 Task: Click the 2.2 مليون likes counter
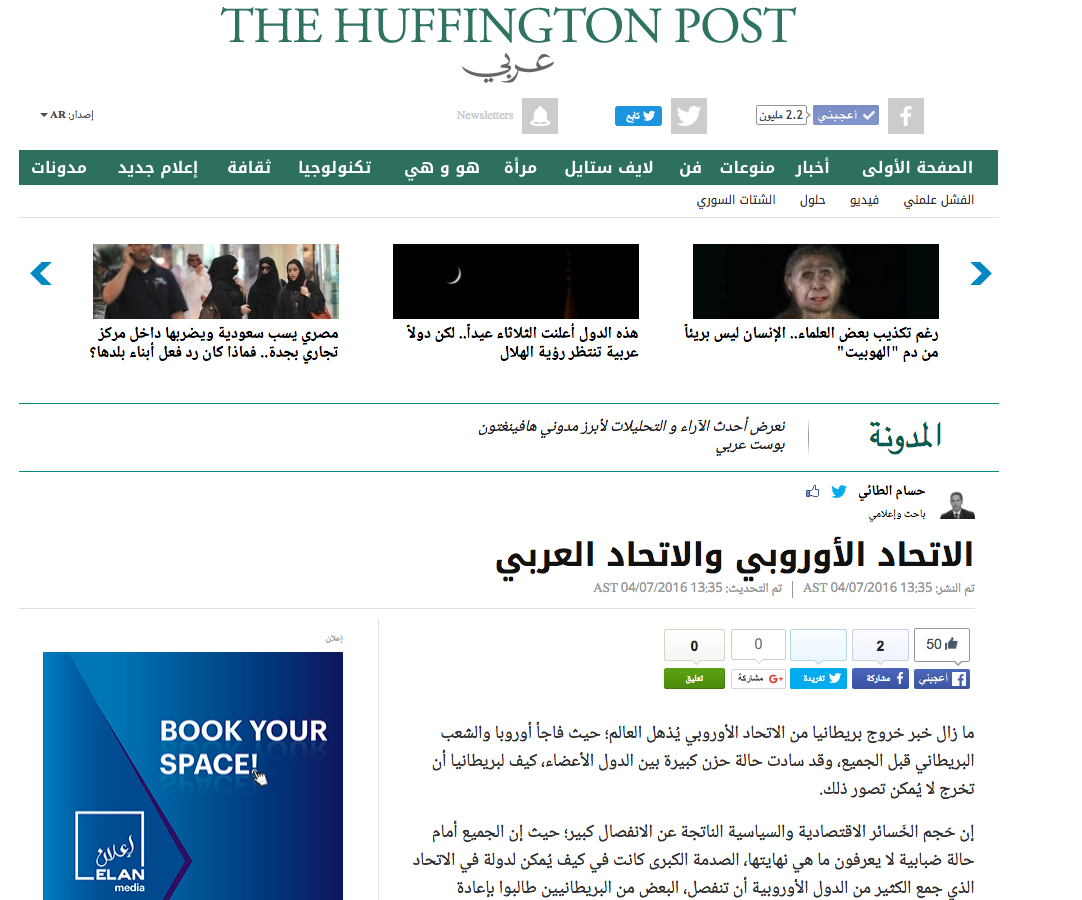coord(782,115)
